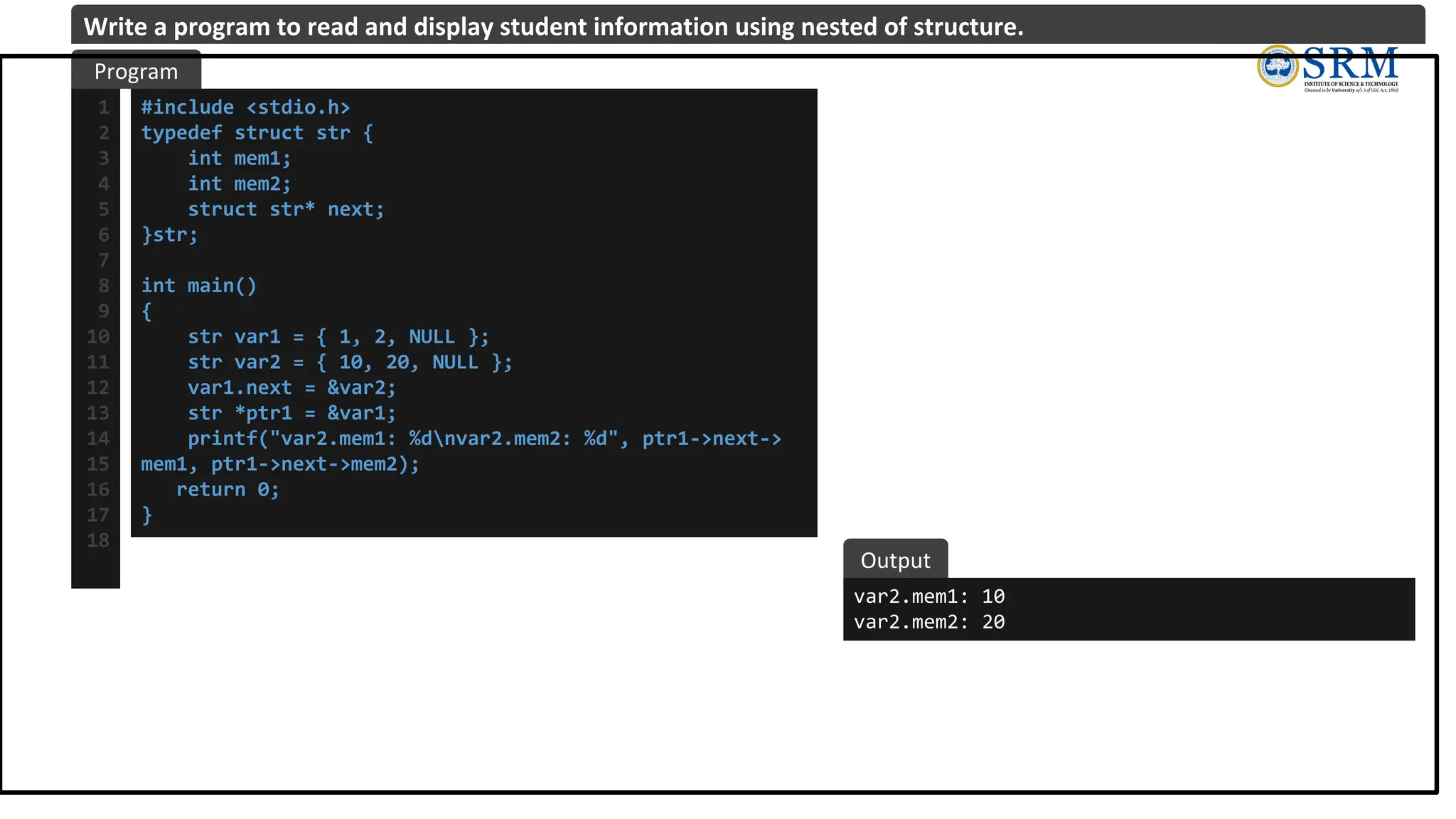Click the return 0 statement
Image resolution: width=1456 pixels, height=819 pixels.
tap(227, 490)
